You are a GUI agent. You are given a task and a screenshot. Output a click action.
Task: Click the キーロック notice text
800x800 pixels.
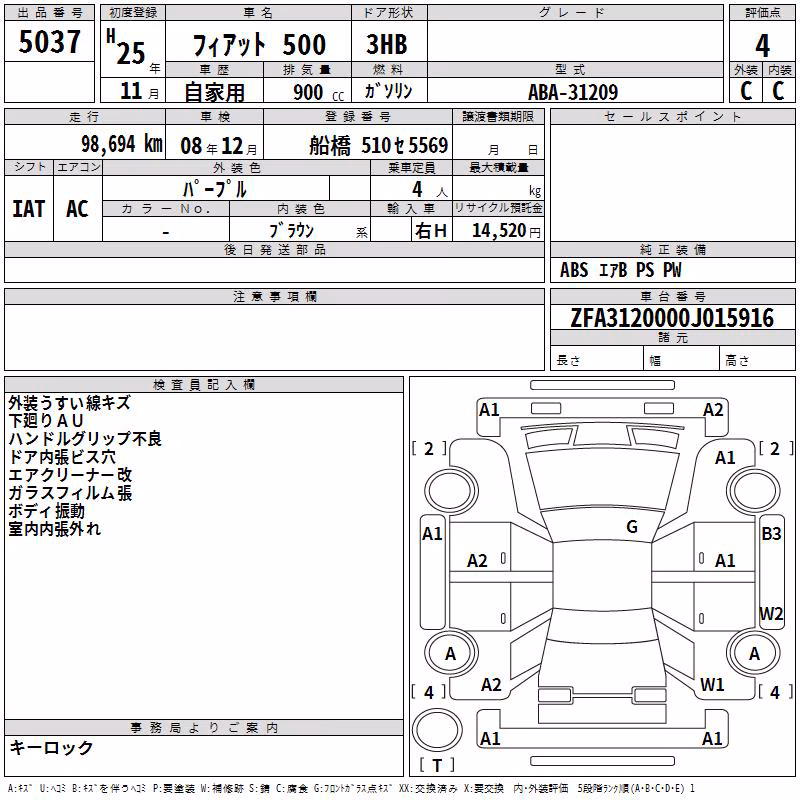click(x=51, y=747)
